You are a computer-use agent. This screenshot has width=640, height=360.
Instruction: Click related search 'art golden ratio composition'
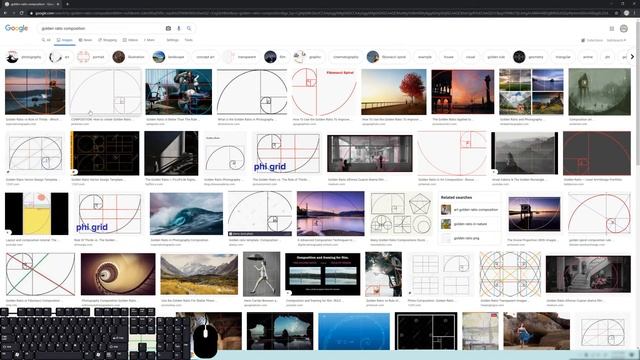(470, 210)
